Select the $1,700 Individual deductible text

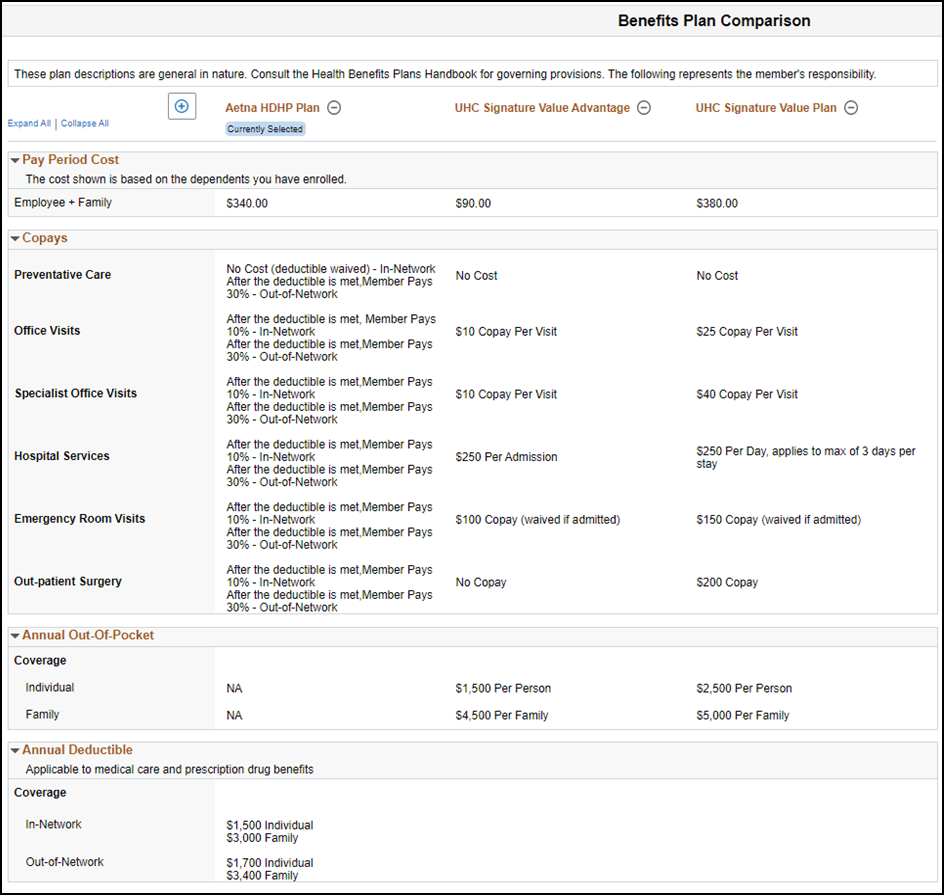(270, 862)
